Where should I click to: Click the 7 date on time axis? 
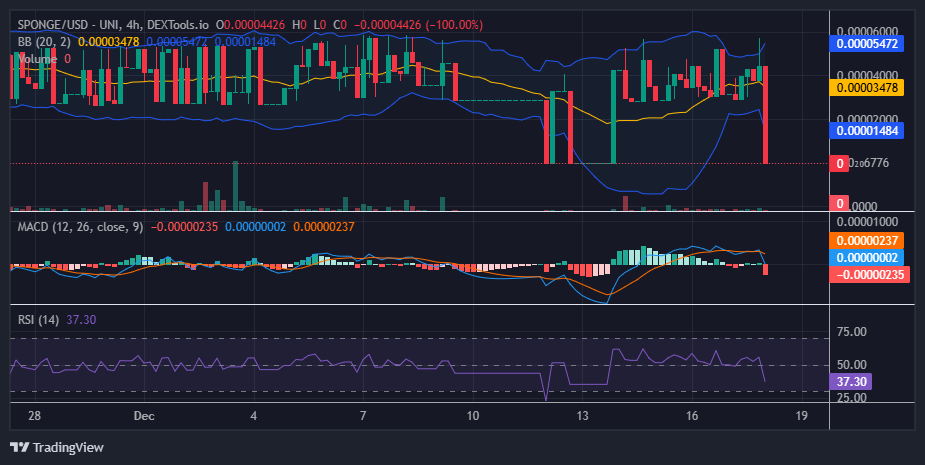click(x=363, y=415)
